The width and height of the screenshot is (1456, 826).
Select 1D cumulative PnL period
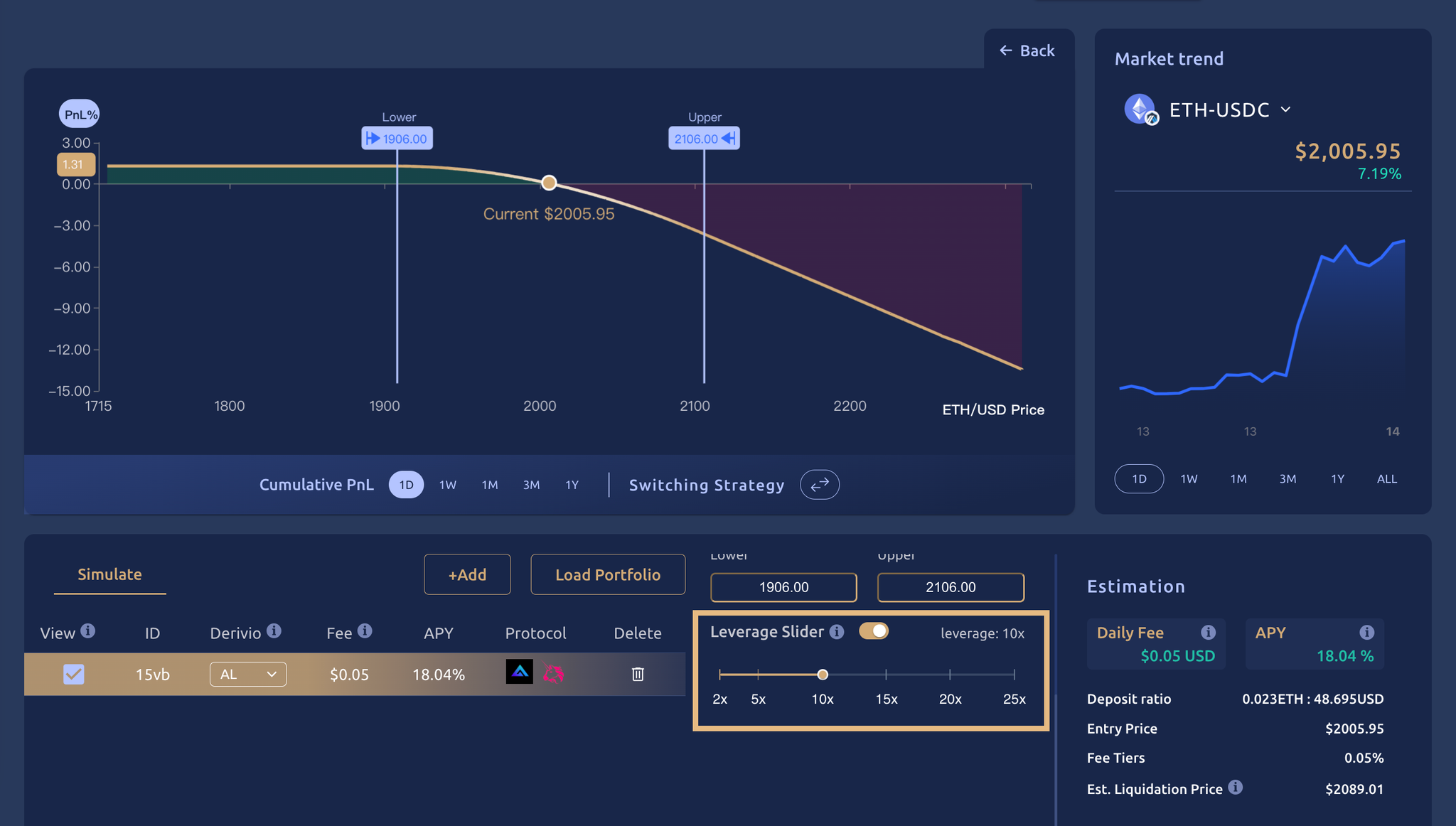(406, 485)
